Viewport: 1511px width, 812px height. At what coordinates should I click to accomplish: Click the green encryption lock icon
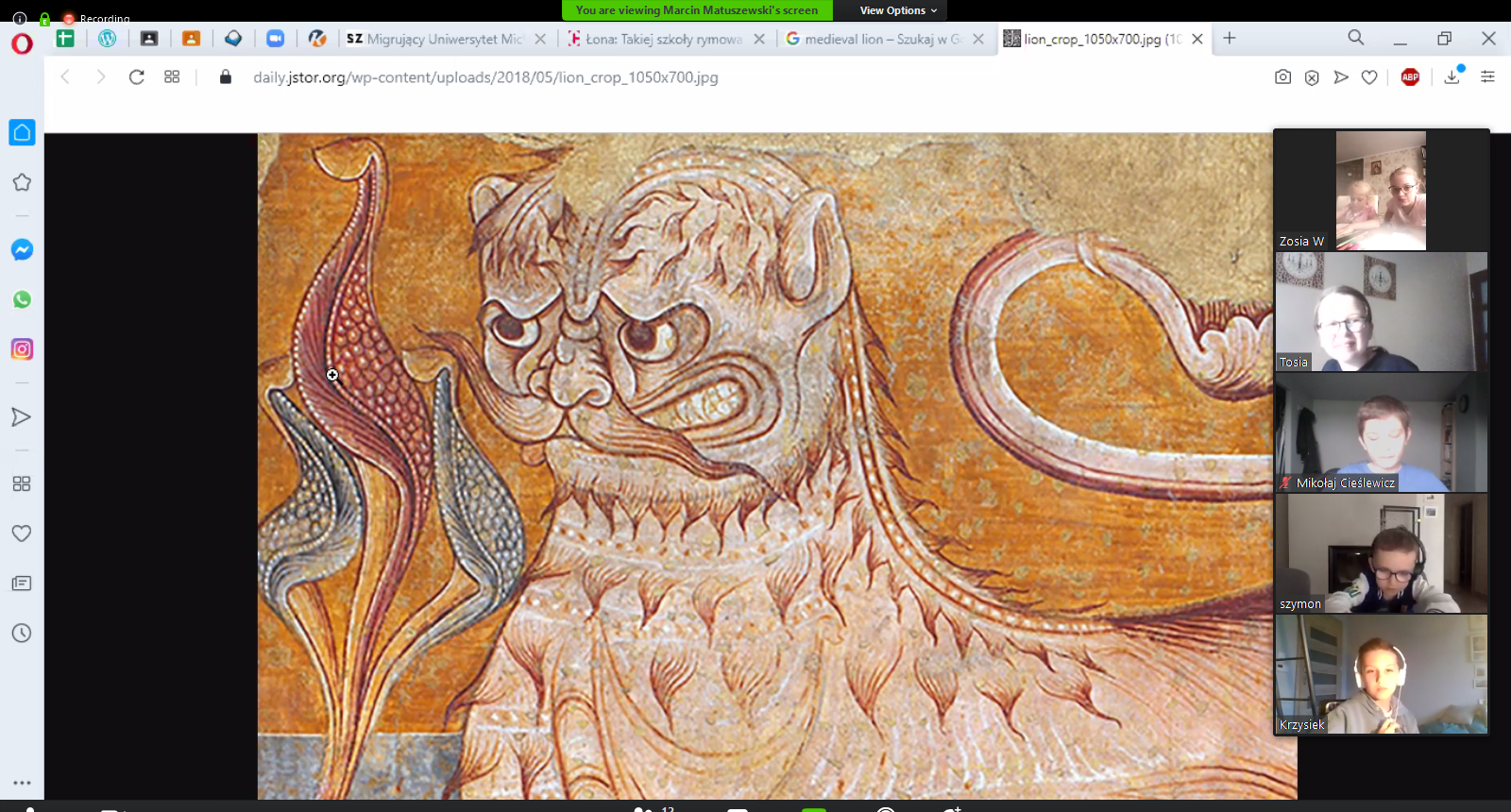coord(44,18)
